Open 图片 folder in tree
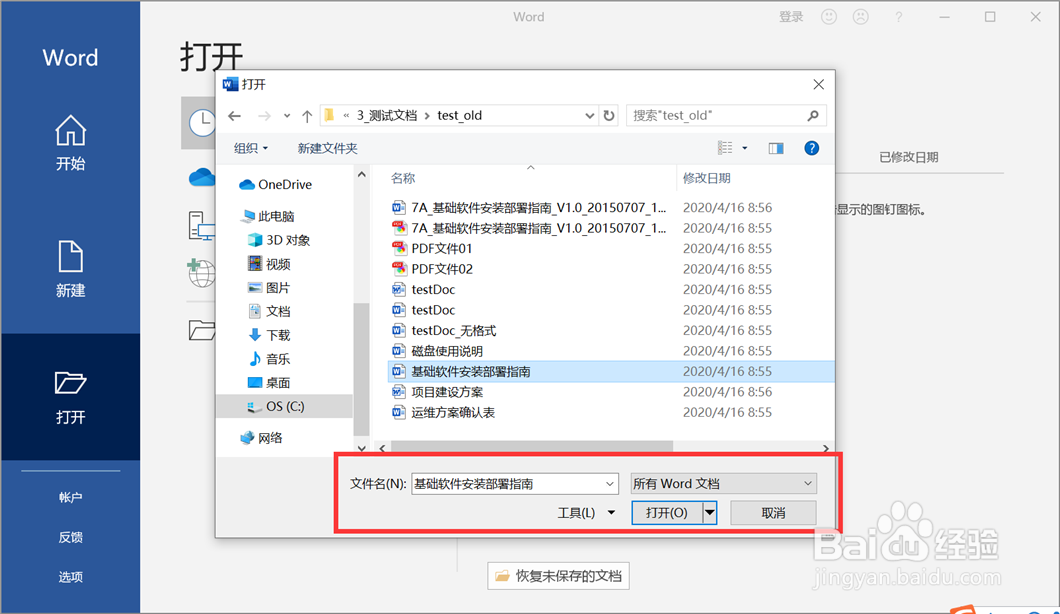The image size is (1060, 614). 269,287
